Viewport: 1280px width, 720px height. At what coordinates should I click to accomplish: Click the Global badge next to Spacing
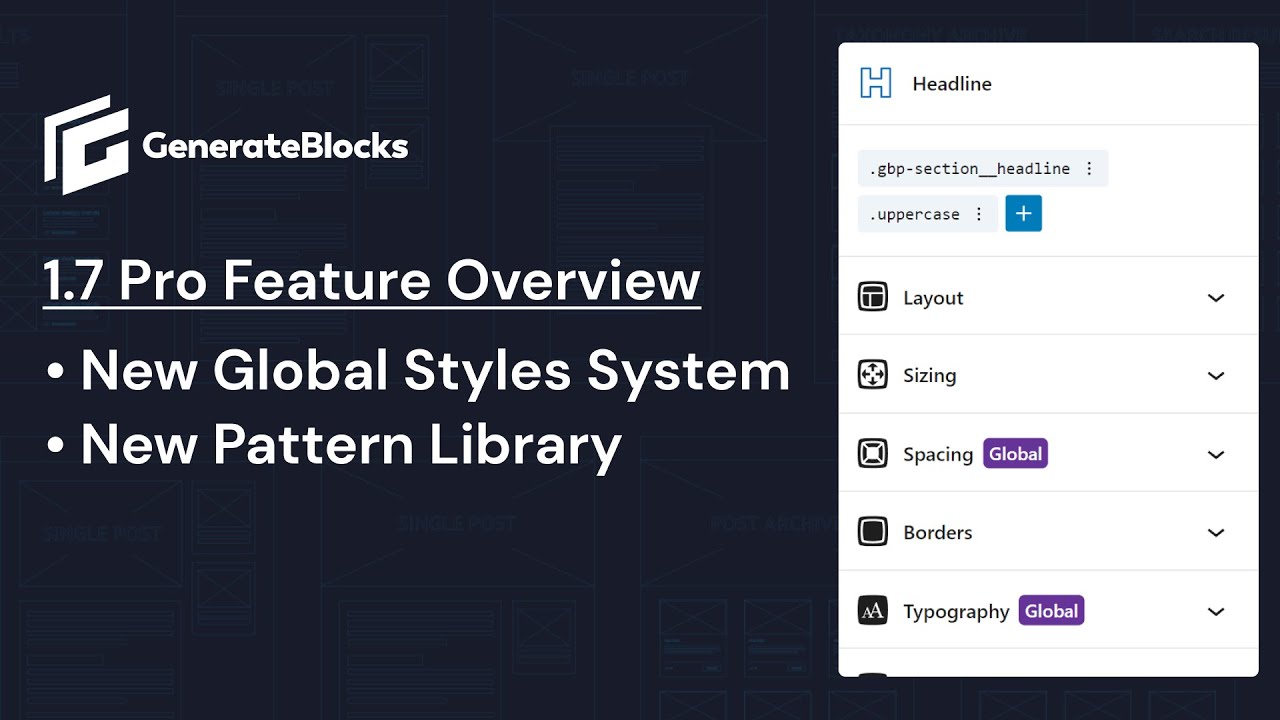coord(1015,454)
